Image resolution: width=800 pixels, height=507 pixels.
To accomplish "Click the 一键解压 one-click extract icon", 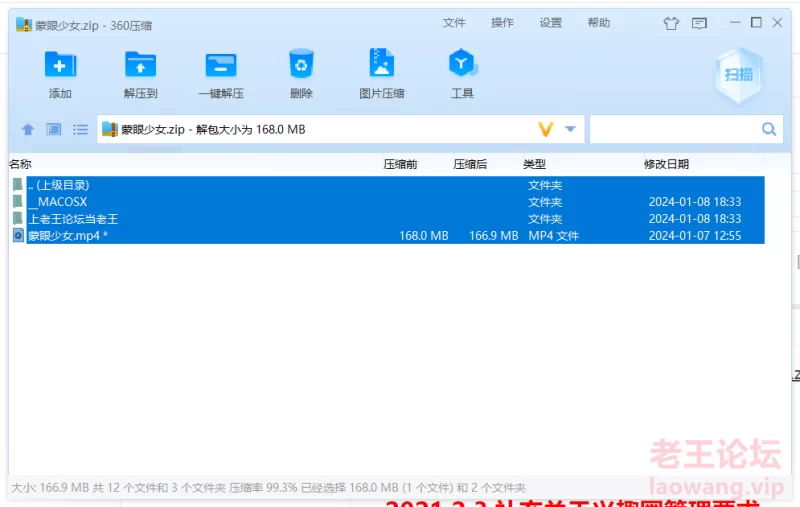I will coord(221,65).
